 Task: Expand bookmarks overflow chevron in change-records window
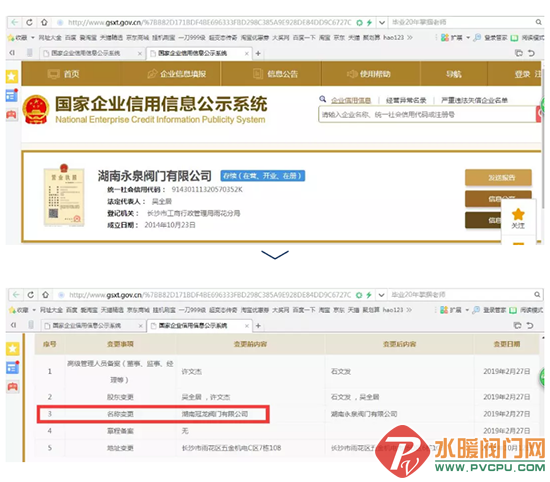pyautogui.click(x=409, y=310)
